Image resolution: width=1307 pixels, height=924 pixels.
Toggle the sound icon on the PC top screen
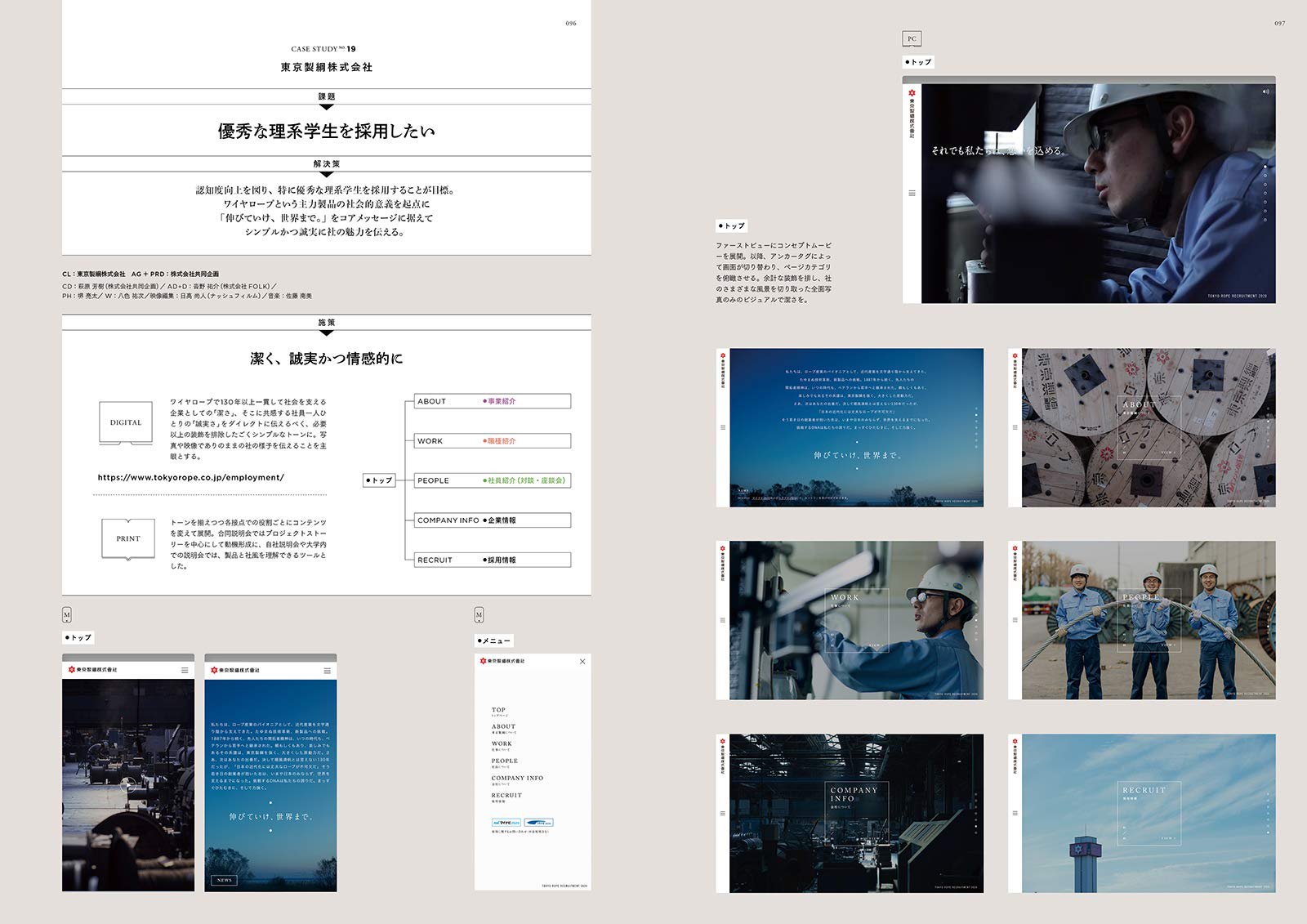pos(1265,92)
